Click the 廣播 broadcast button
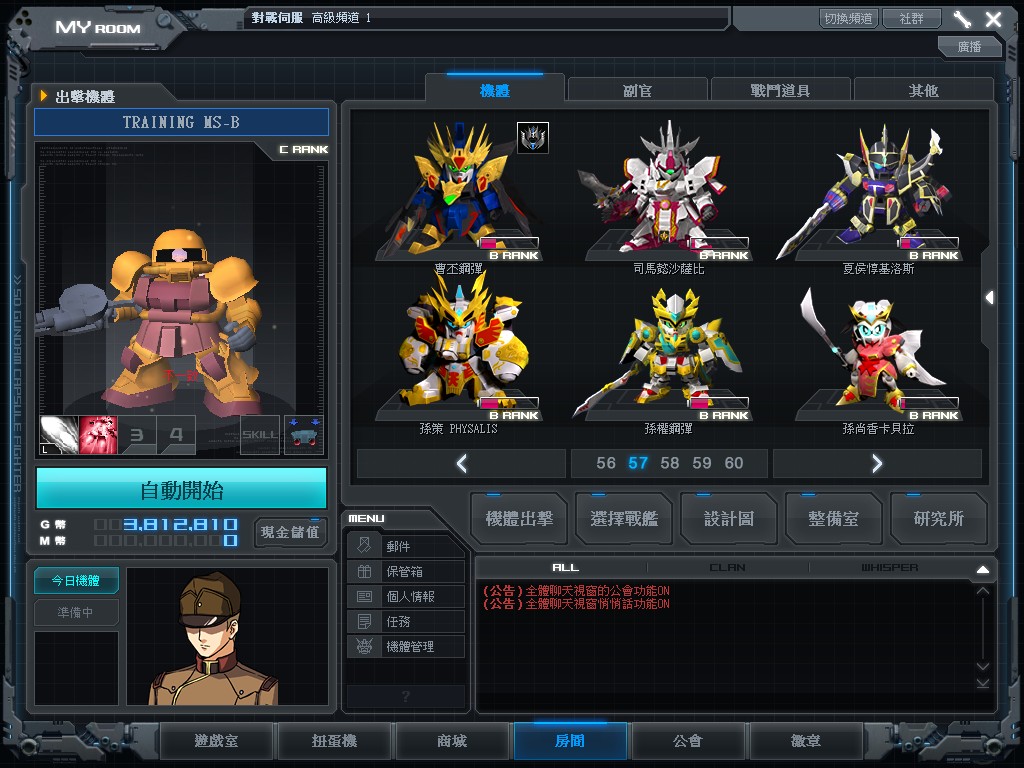Image resolution: width=1024 pixels, height=768 pixels. click(970, 46)
